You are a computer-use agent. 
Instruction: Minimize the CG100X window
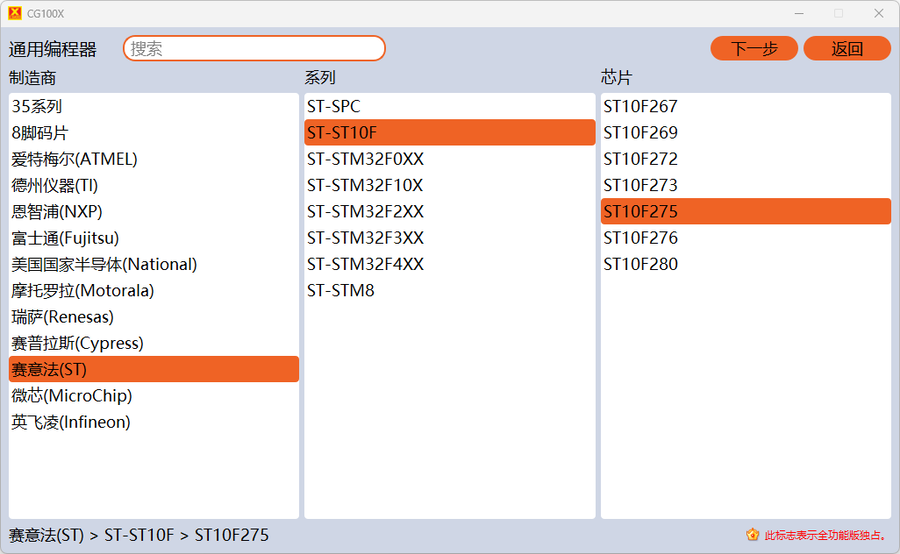tap(799, 13)
